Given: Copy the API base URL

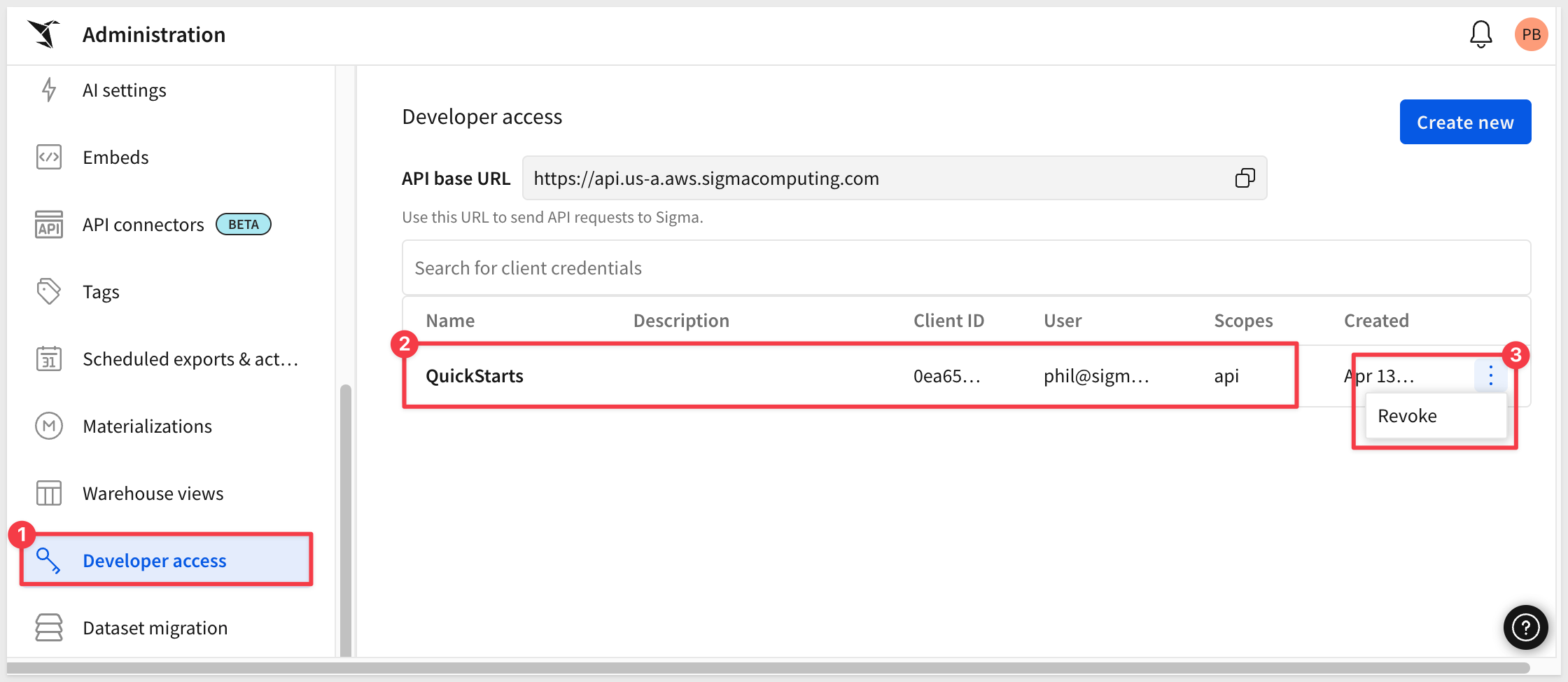Looking at the screenshot, I should click(1245, 178).
